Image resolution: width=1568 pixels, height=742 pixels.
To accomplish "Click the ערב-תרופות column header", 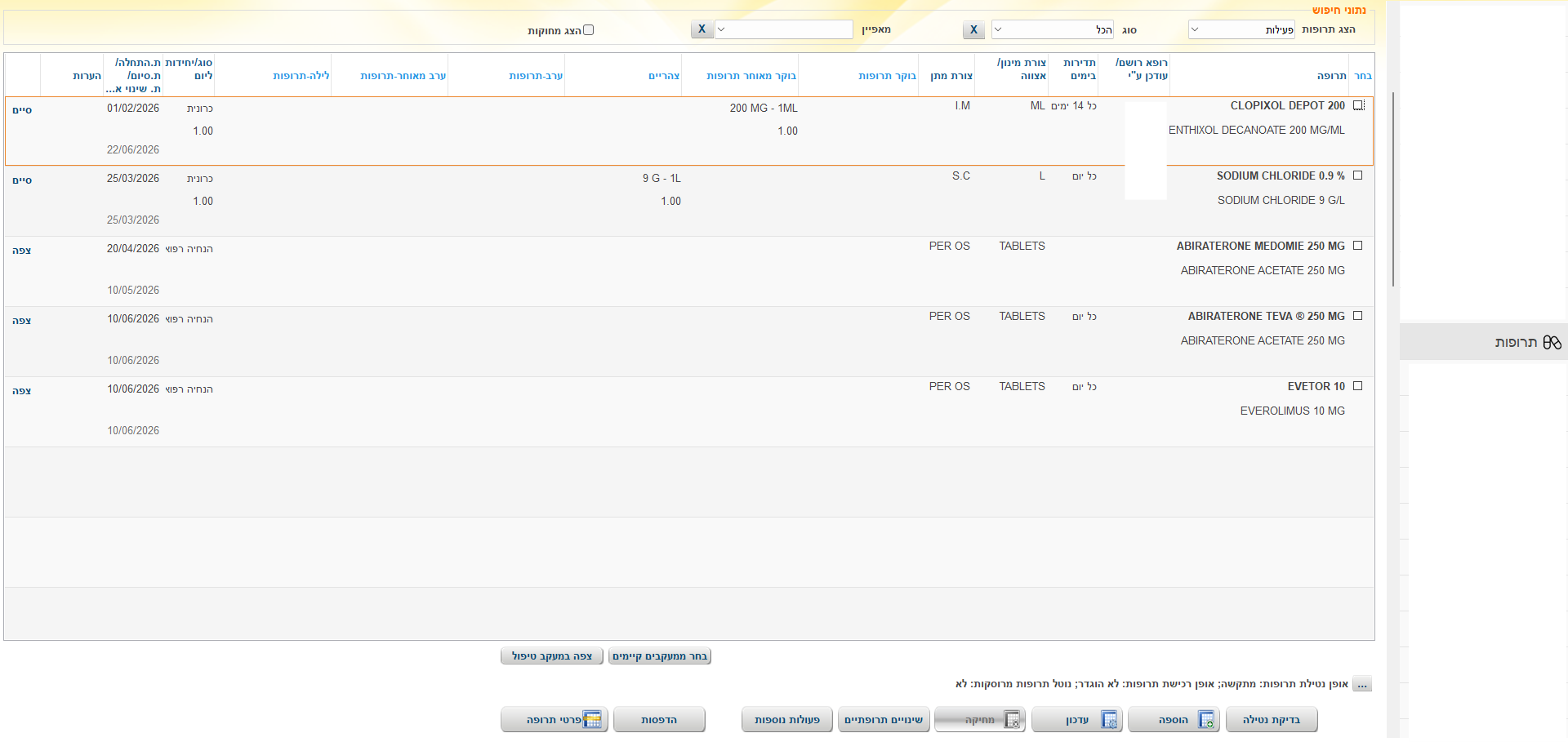I will point(536,76).
